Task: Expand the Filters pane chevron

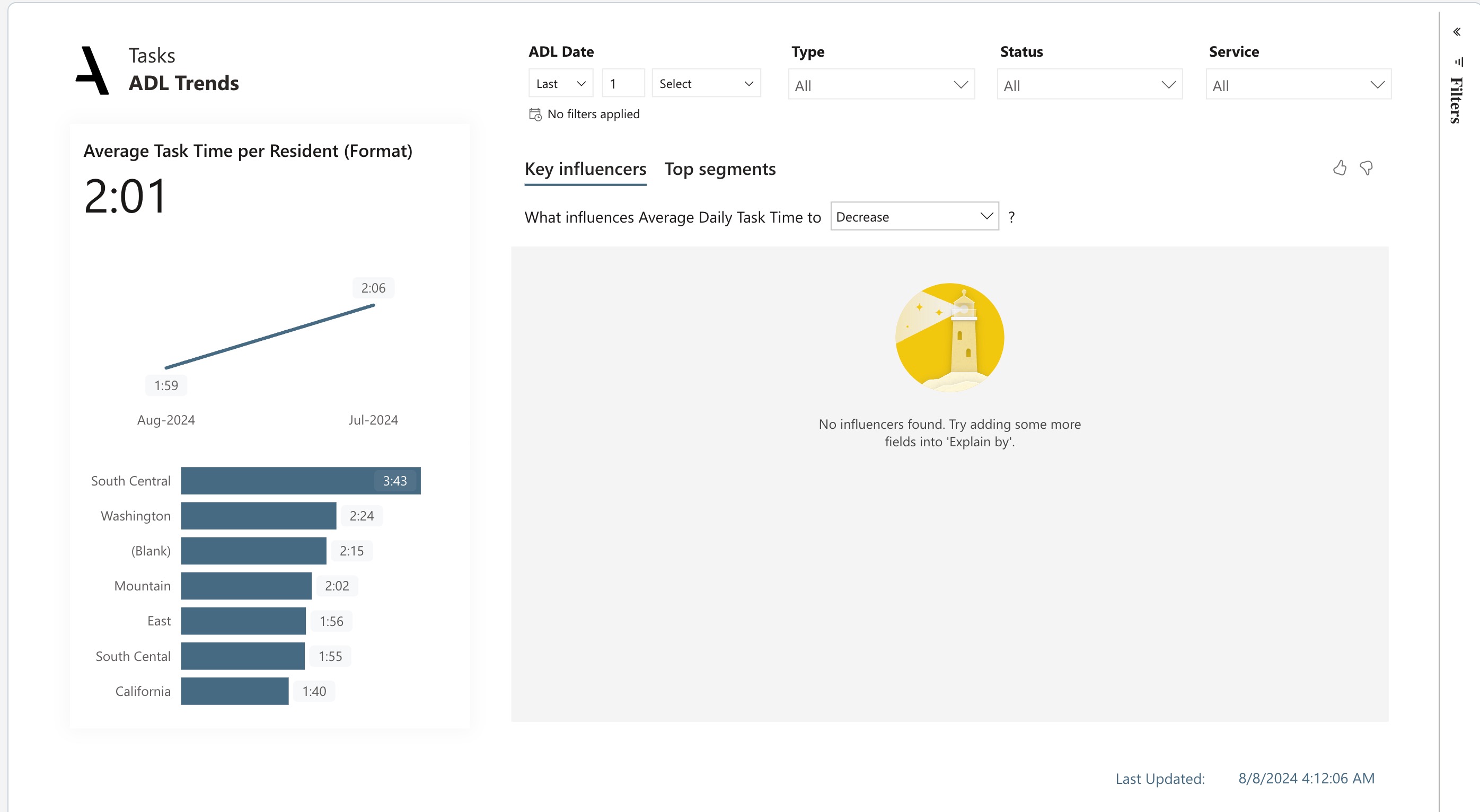Action: pyautogui.click(x=1457, y=32)
